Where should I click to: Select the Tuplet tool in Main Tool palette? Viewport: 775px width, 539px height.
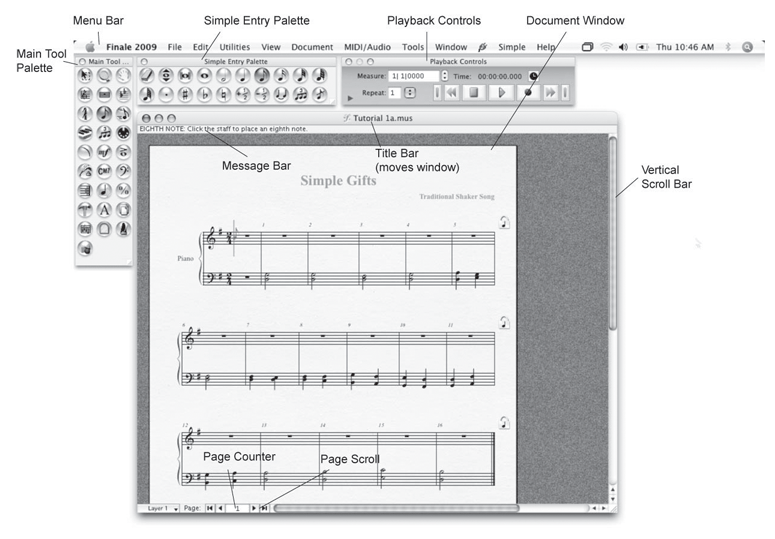pyautogui.click(x=104, y=133)
